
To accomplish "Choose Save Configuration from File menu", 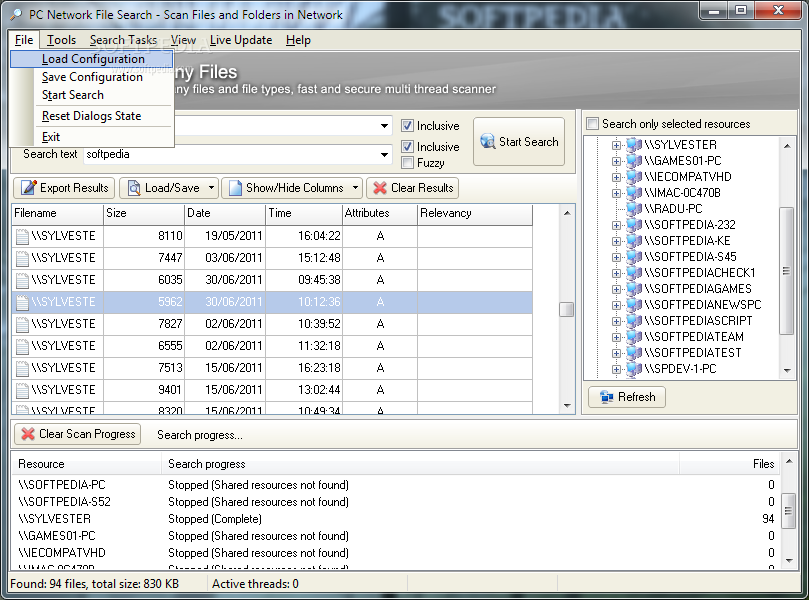I will [92, 77].
